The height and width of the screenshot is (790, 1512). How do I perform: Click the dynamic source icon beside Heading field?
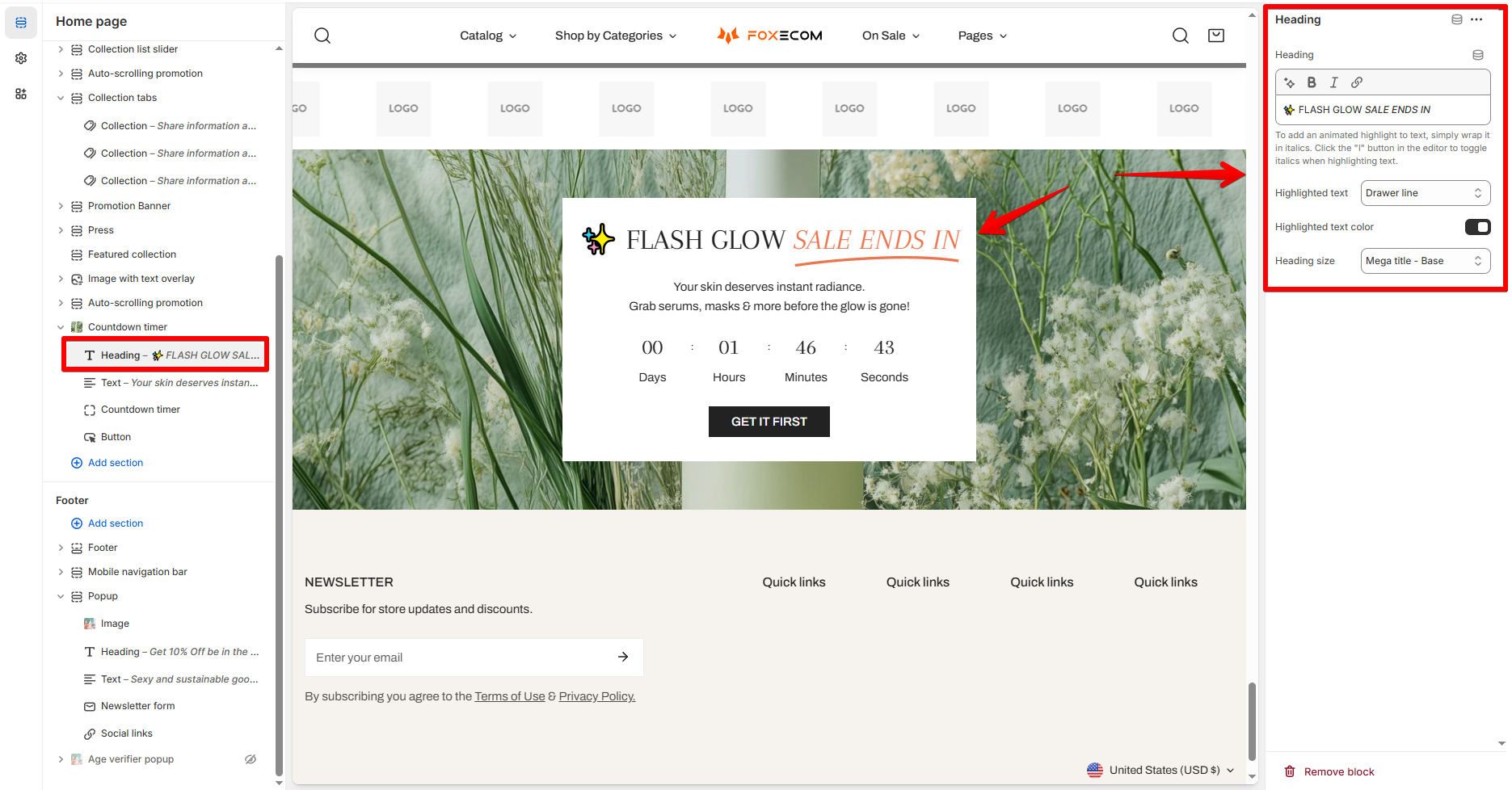point(1478,55)
